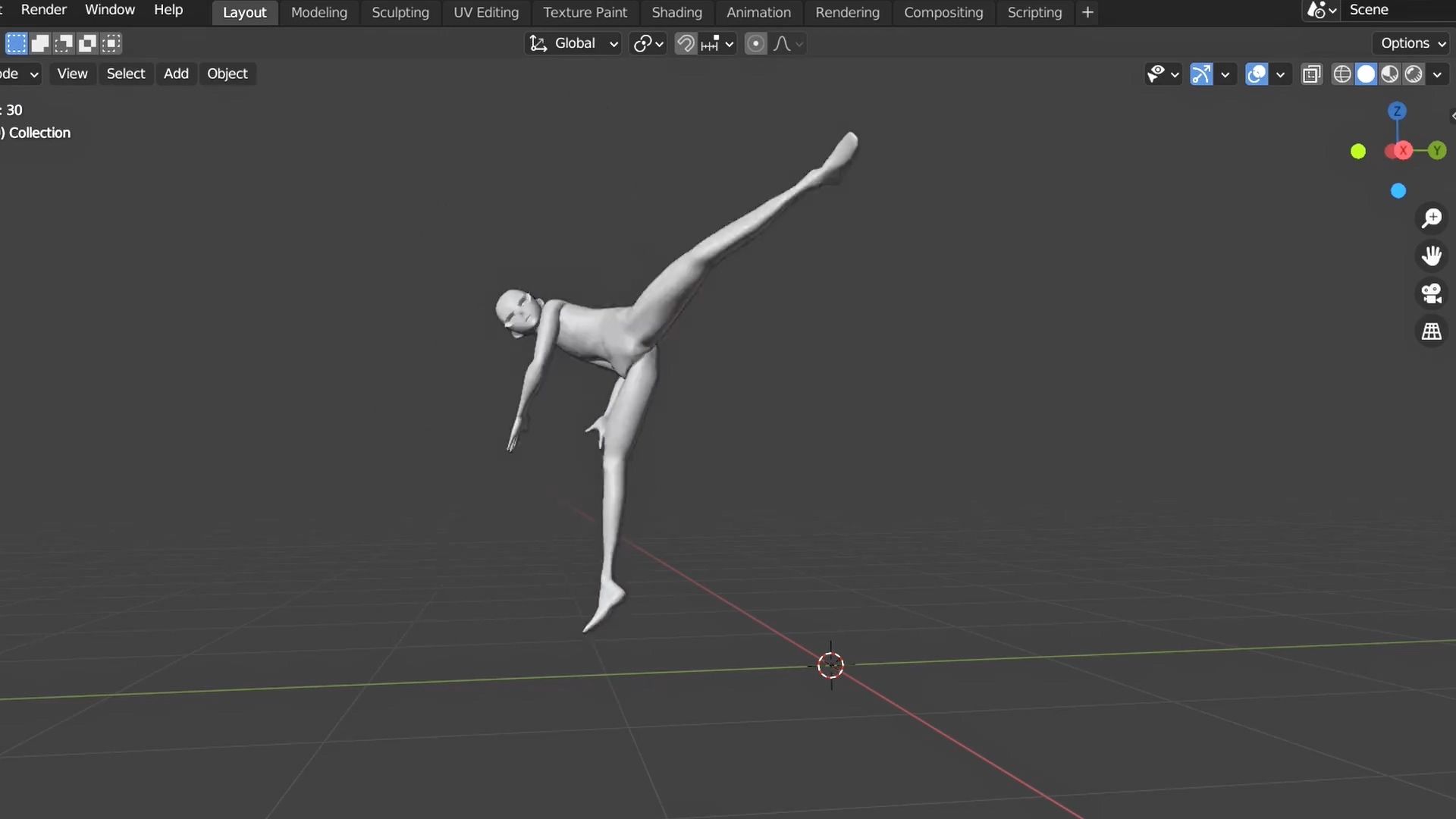The width and height of the screenshot is (1456, 819).
Task: Click the Y axis on navigation gizmo
Action: (x=1436, y=151)
